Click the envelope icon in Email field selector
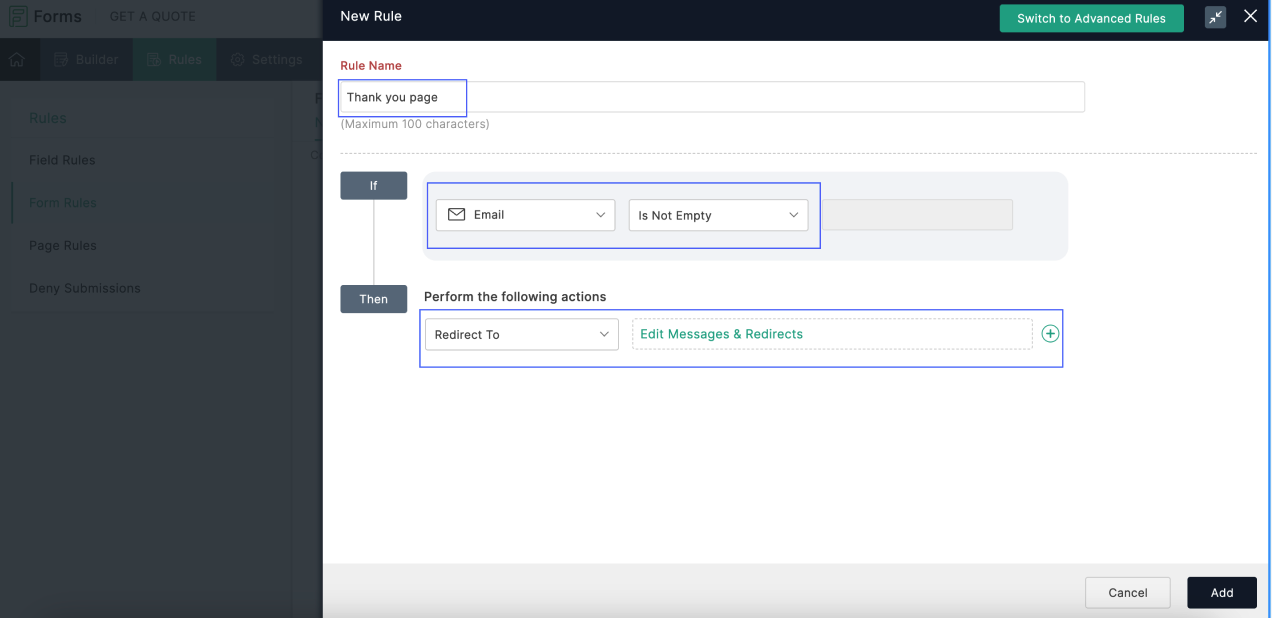Viewport: 1272px width, 618px height. pos(457,215)
